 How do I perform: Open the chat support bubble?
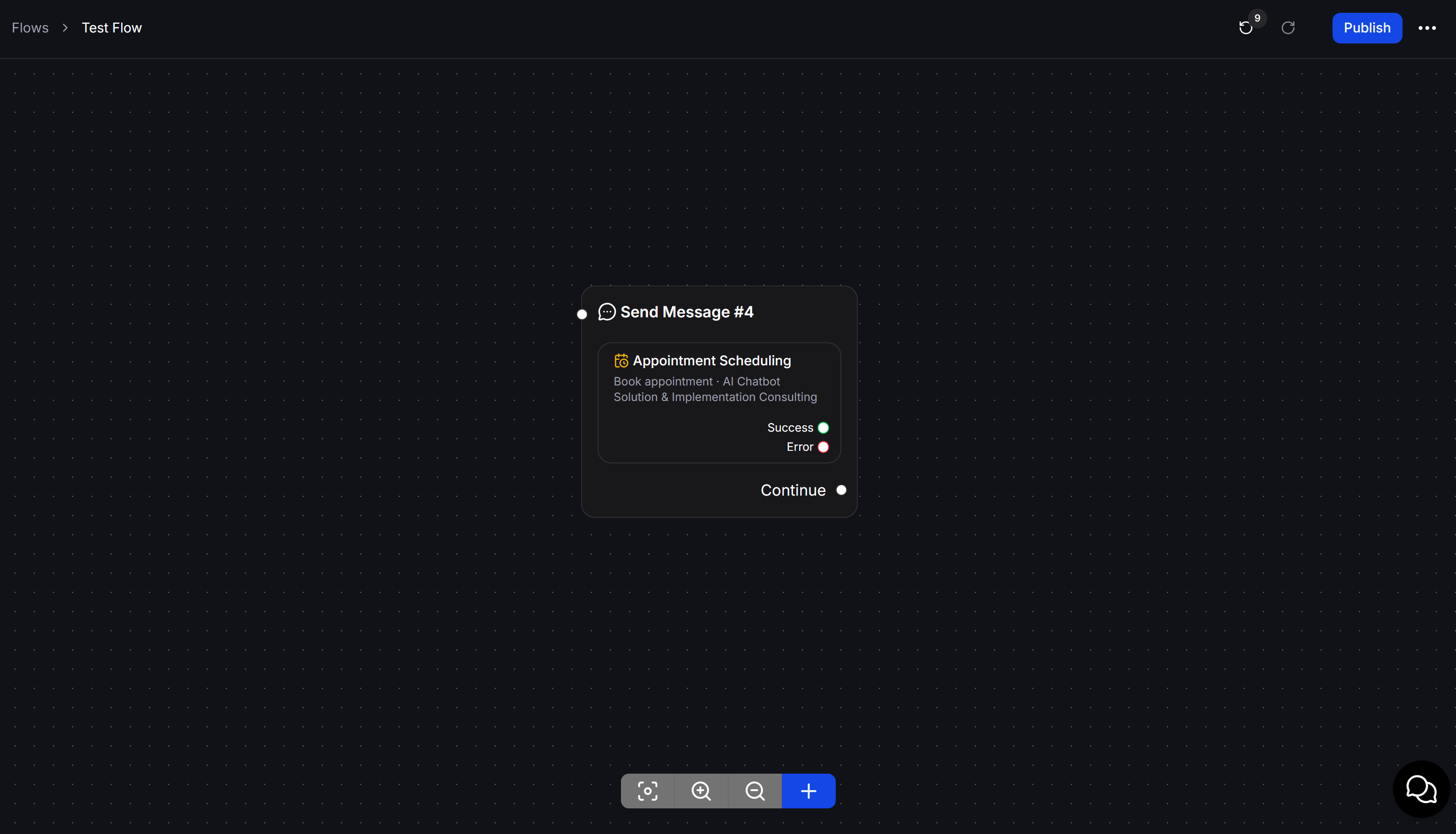tap(1421, 789)
